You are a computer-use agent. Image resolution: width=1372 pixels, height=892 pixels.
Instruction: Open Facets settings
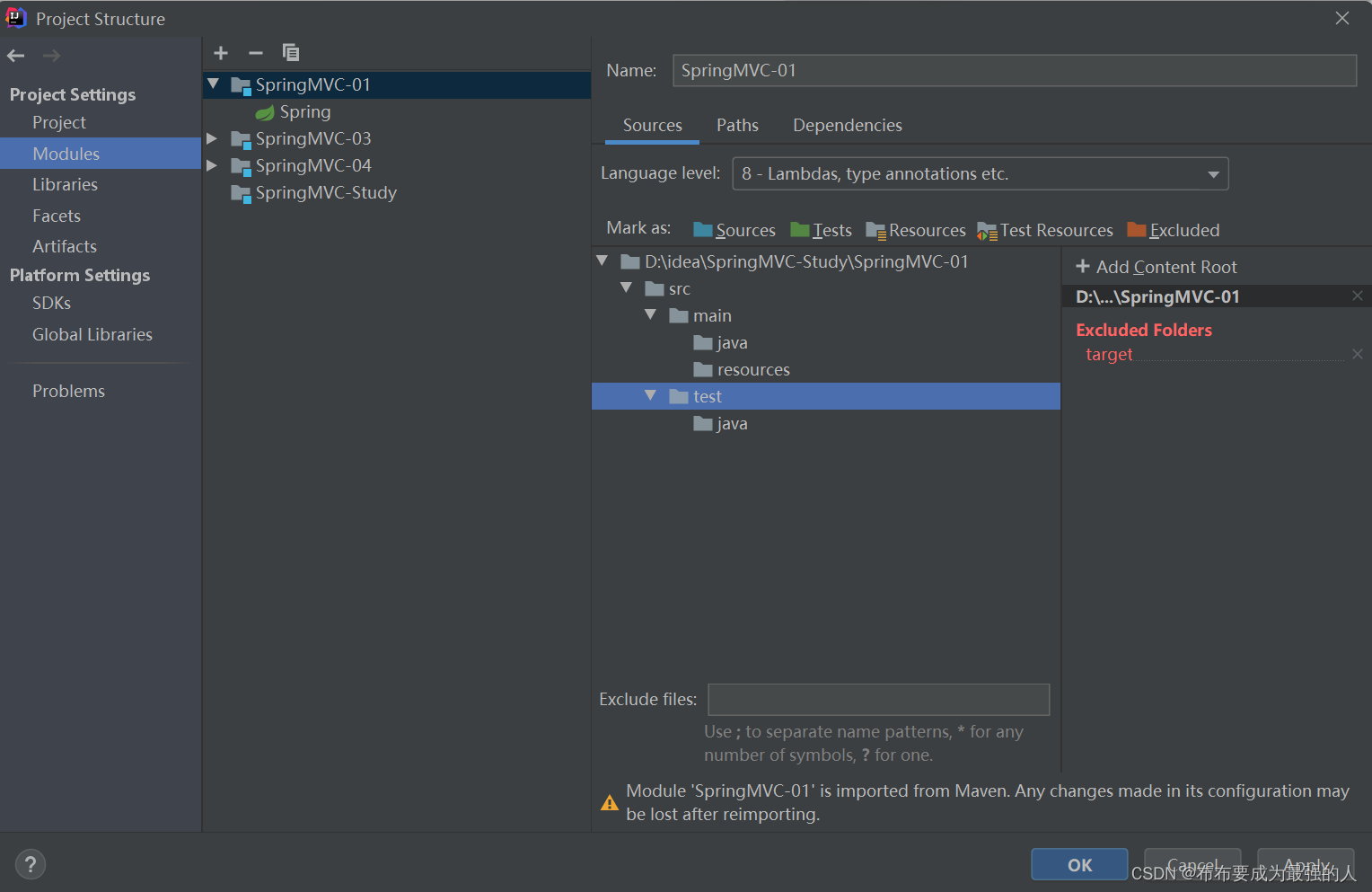[57, 216]
